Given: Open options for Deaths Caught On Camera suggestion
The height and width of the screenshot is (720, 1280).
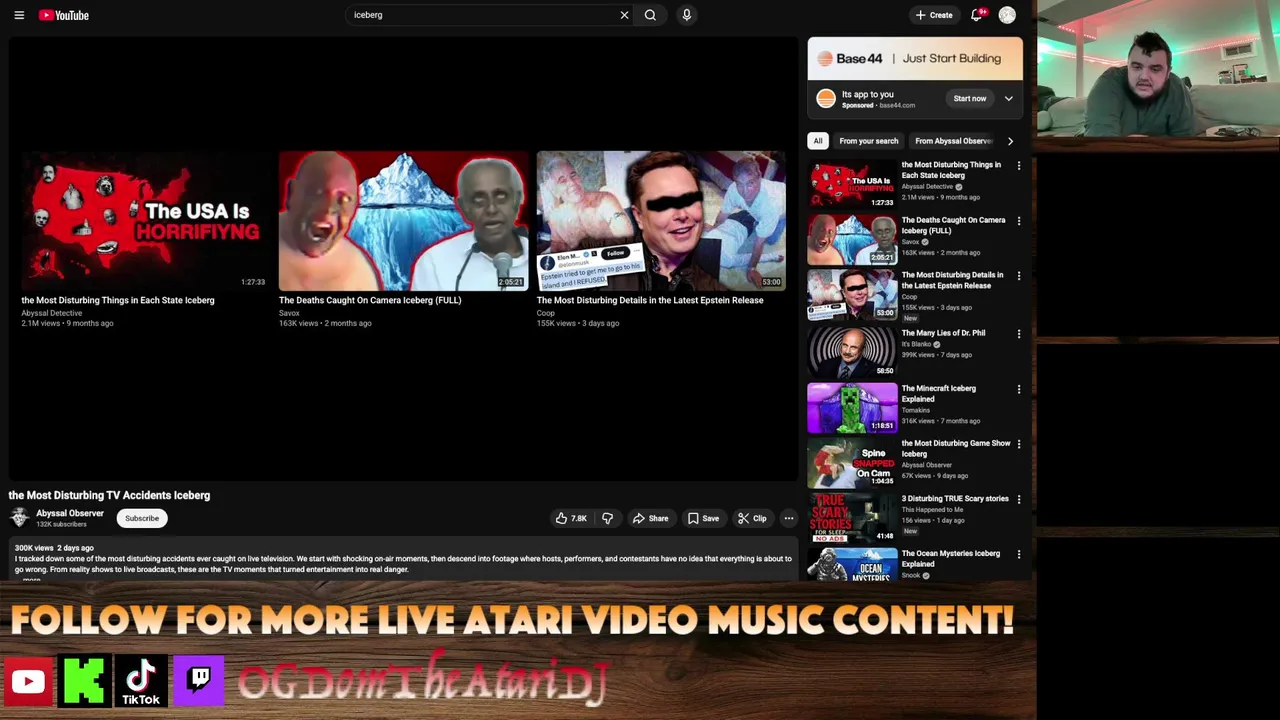Looking at the screenshot, I should pyautogui.click(x=1018, y=221).
